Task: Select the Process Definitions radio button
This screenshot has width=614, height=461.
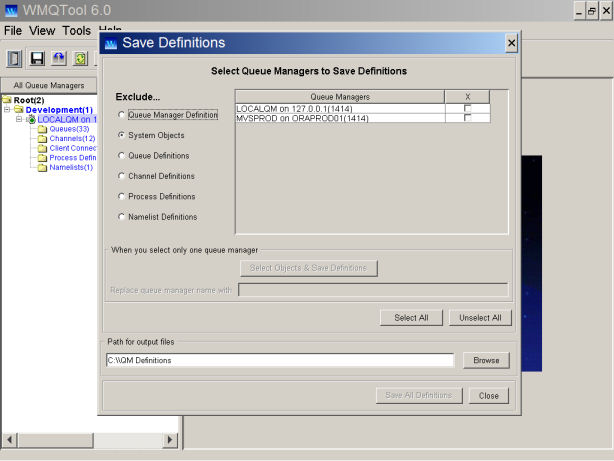Action: point(121,196)
